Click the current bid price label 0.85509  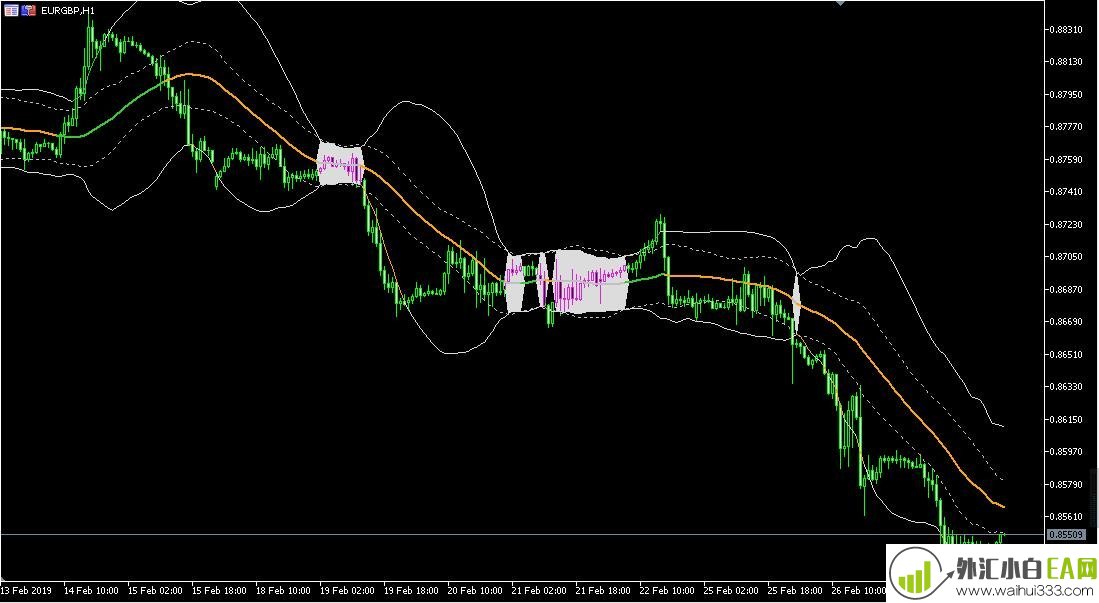pos(1066,534)
